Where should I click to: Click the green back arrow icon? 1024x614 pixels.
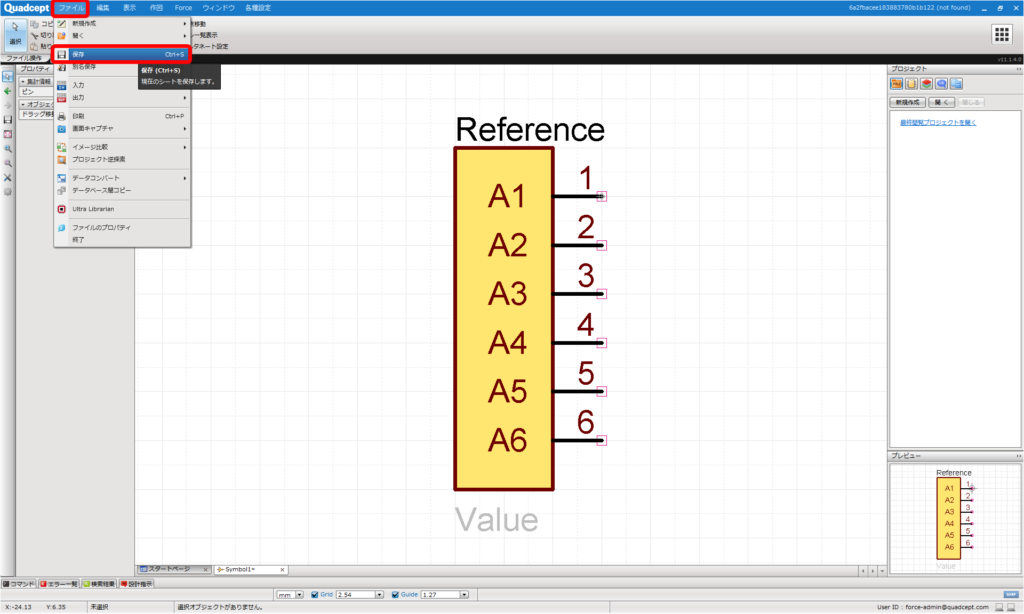coord(8,91)
